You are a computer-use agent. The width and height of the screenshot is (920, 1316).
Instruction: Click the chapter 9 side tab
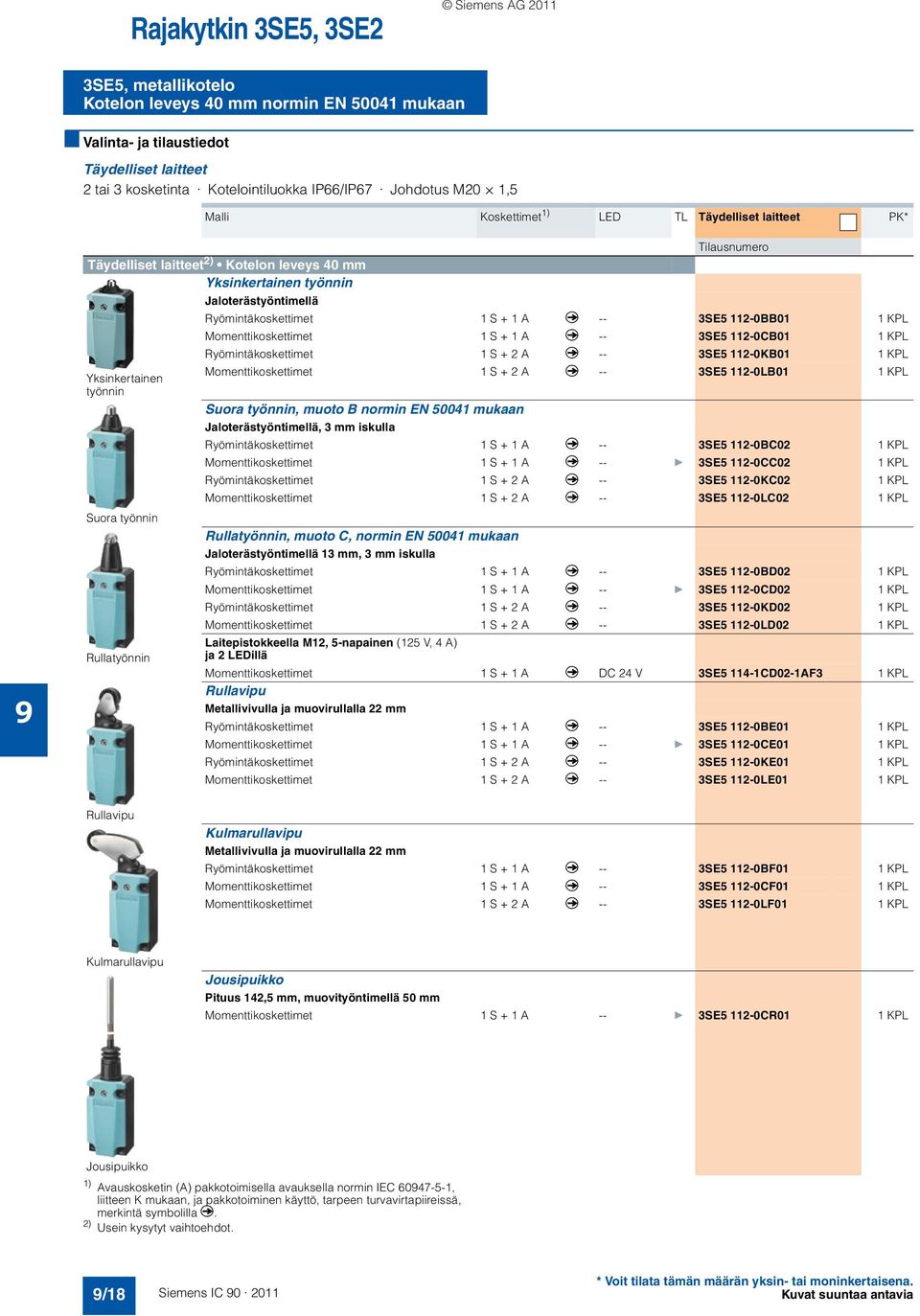pos(24,711)
